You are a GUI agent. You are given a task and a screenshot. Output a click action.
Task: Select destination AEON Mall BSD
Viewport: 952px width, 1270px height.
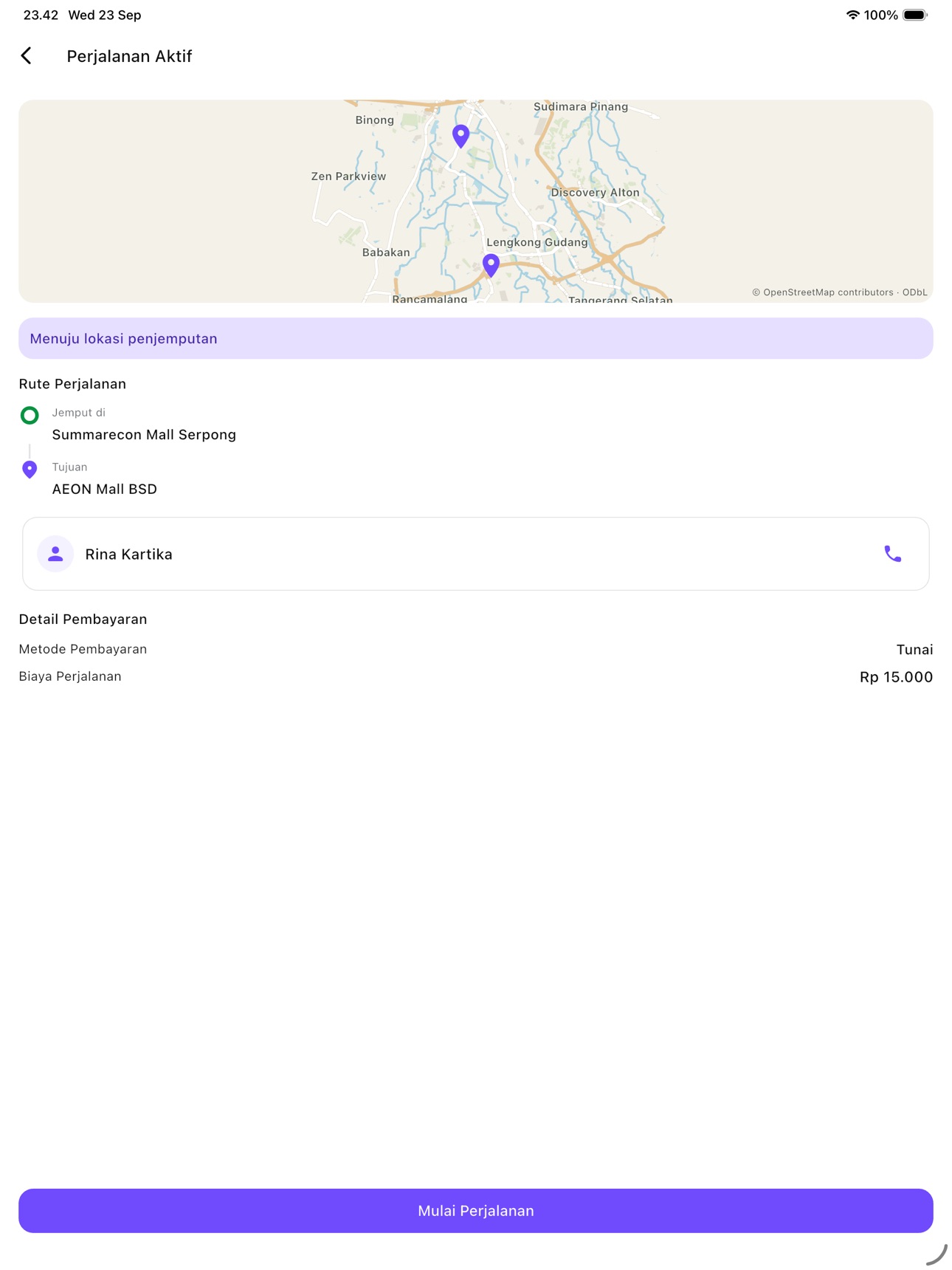[105, 489]
